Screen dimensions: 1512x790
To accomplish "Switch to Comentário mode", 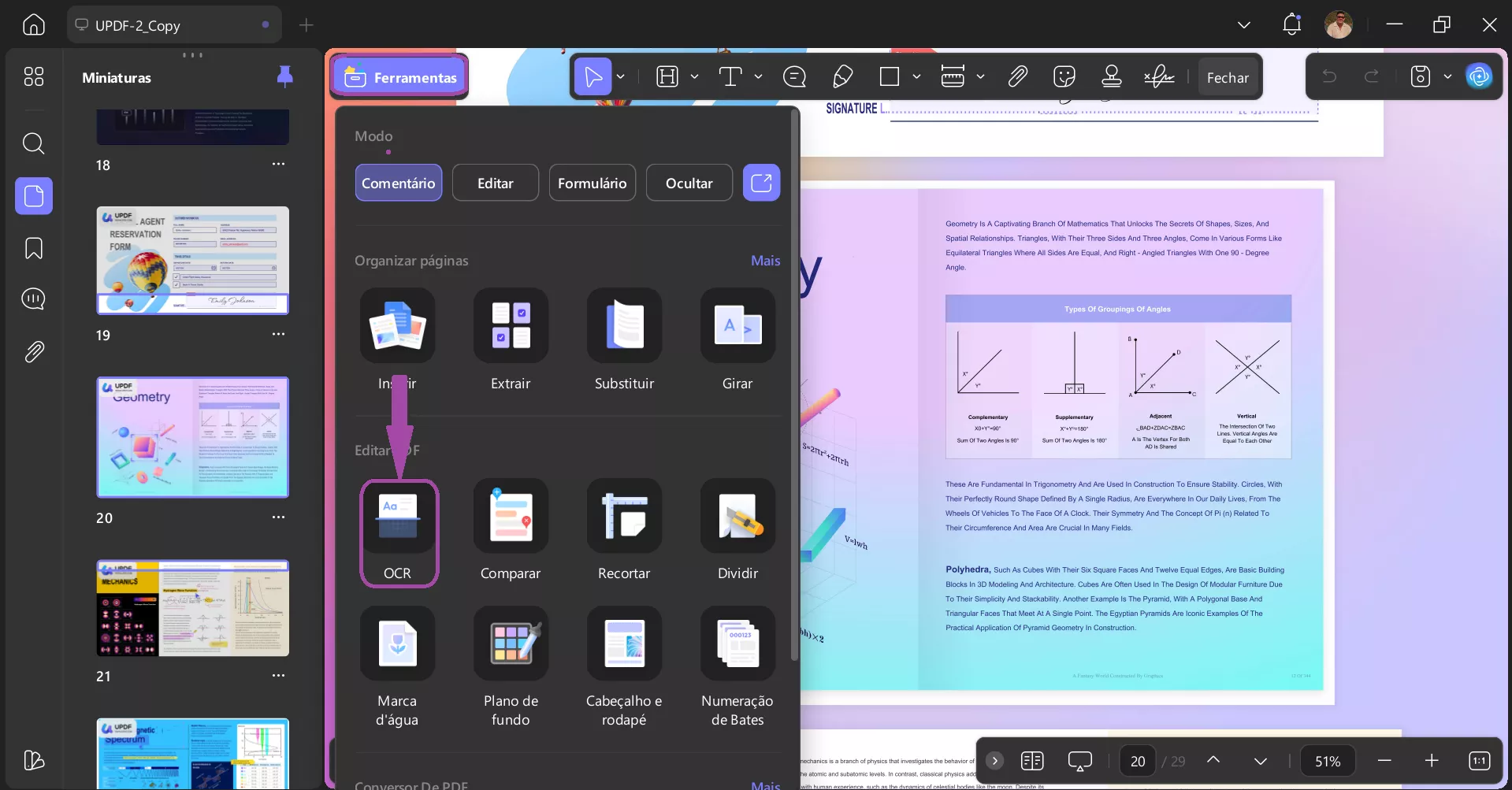I will pyautogui.click(x=398, y=183).
